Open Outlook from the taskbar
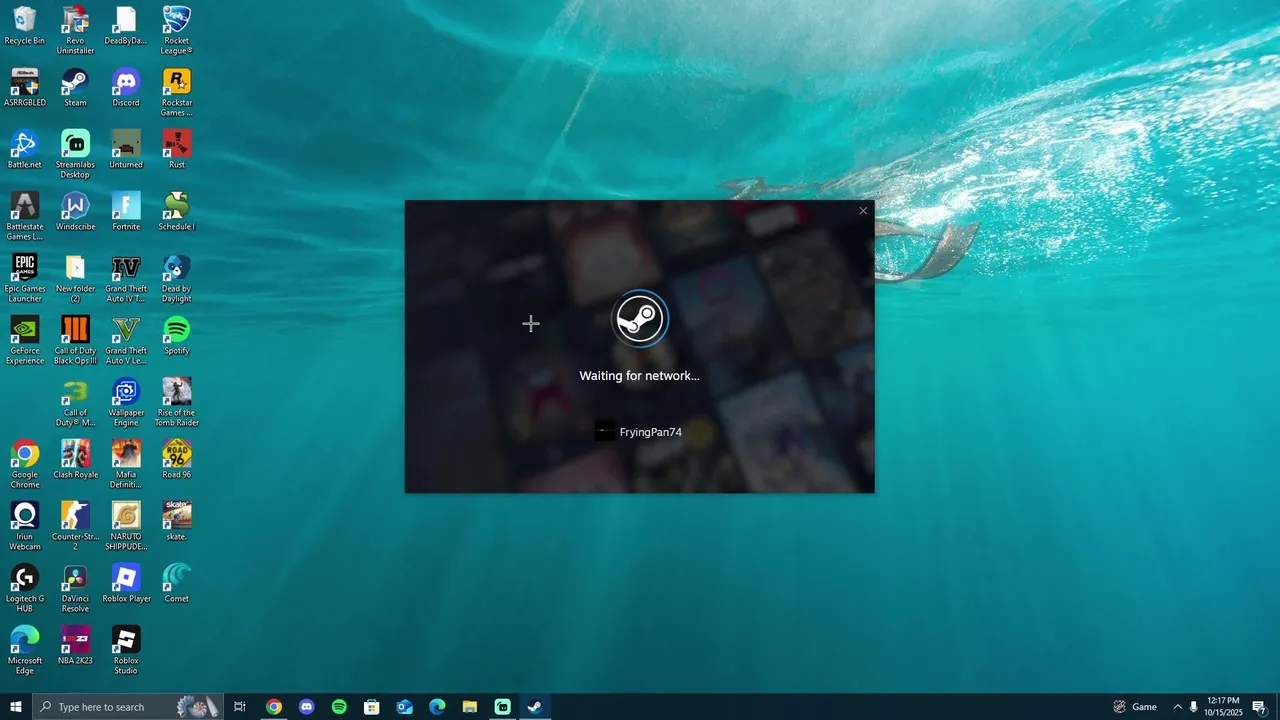Screen dimensions: 1280x720 coord(405,707)
